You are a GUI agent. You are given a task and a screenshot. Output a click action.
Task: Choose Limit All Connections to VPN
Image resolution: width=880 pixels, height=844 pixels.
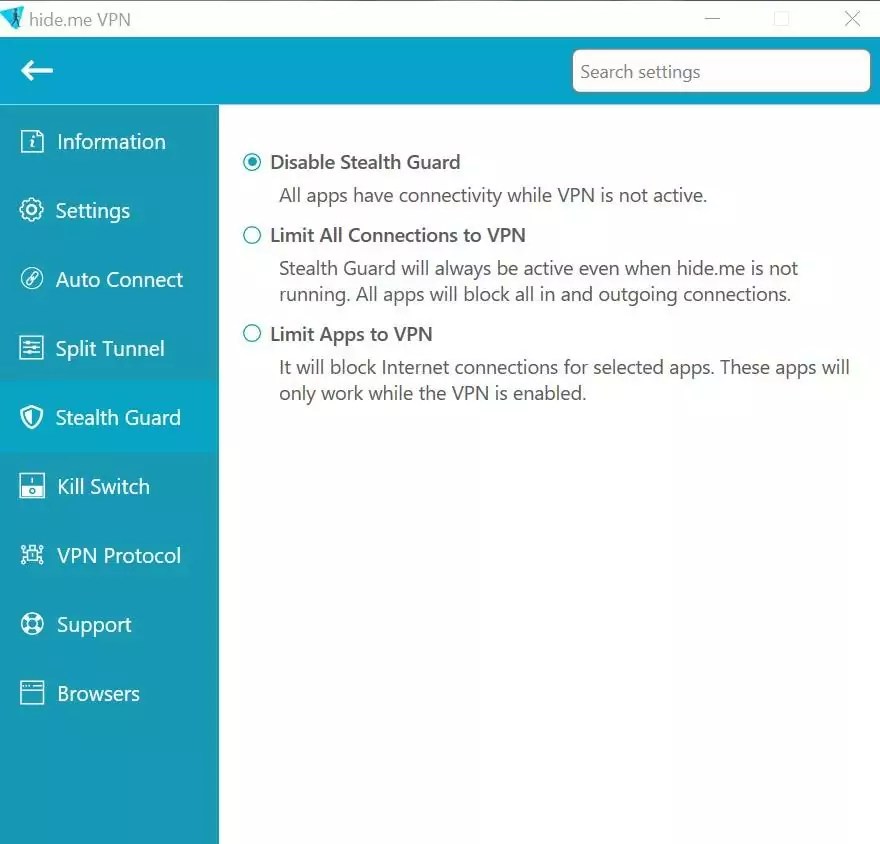(x=251, y=234)
